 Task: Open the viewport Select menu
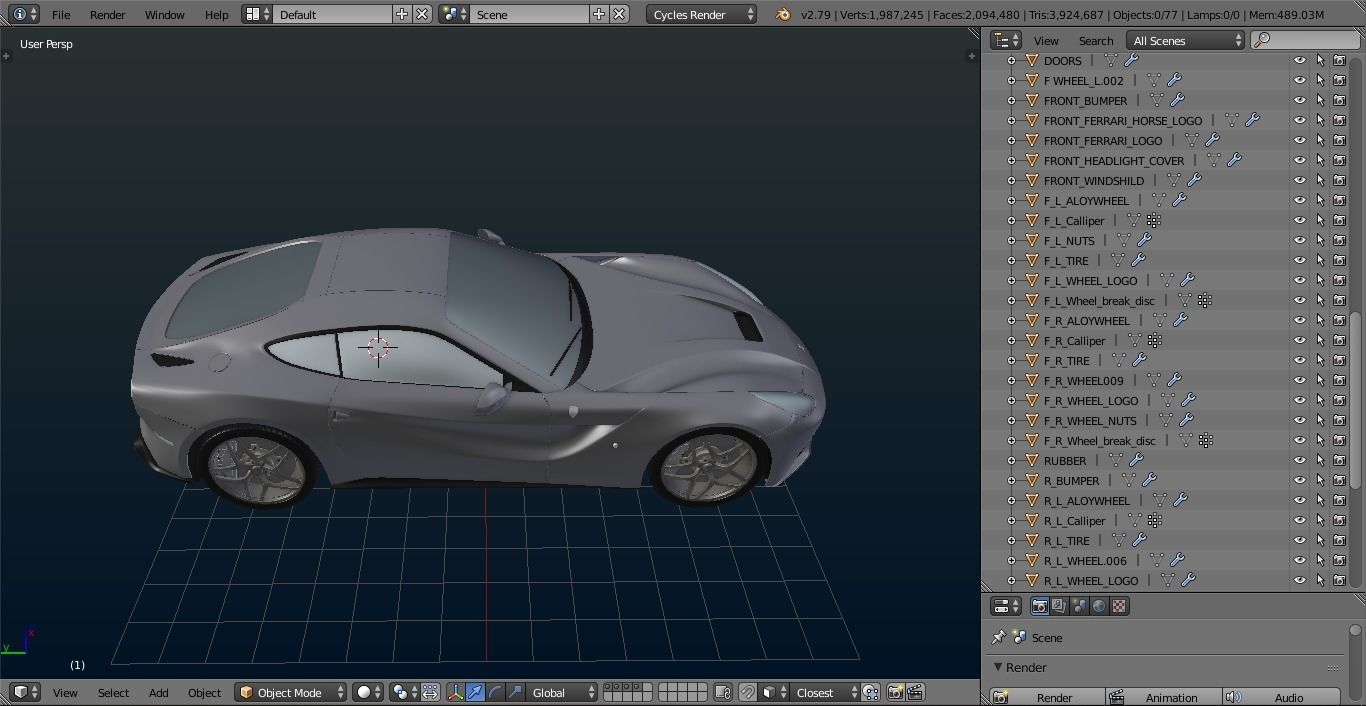tap(113, 692)
